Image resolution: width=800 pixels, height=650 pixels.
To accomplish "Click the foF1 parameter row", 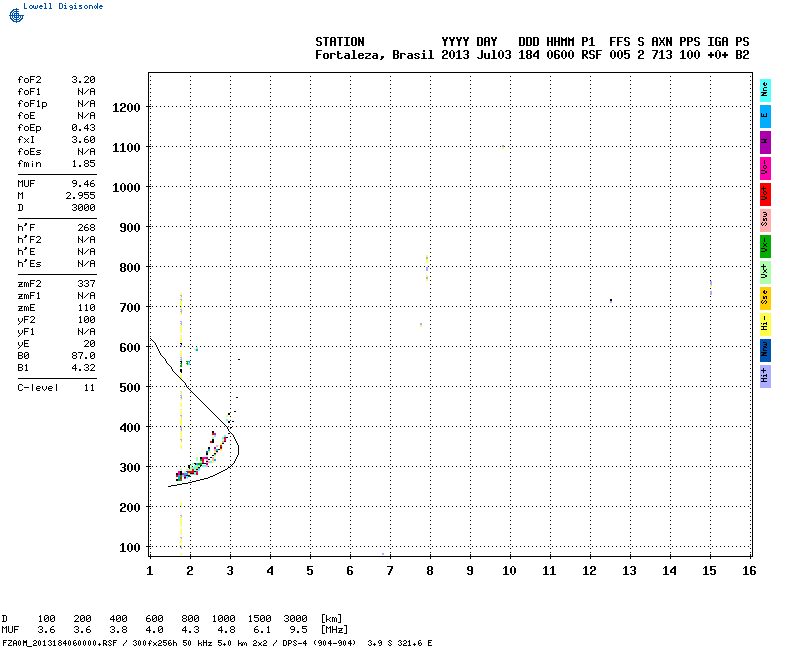I will [x=56, y=92].
